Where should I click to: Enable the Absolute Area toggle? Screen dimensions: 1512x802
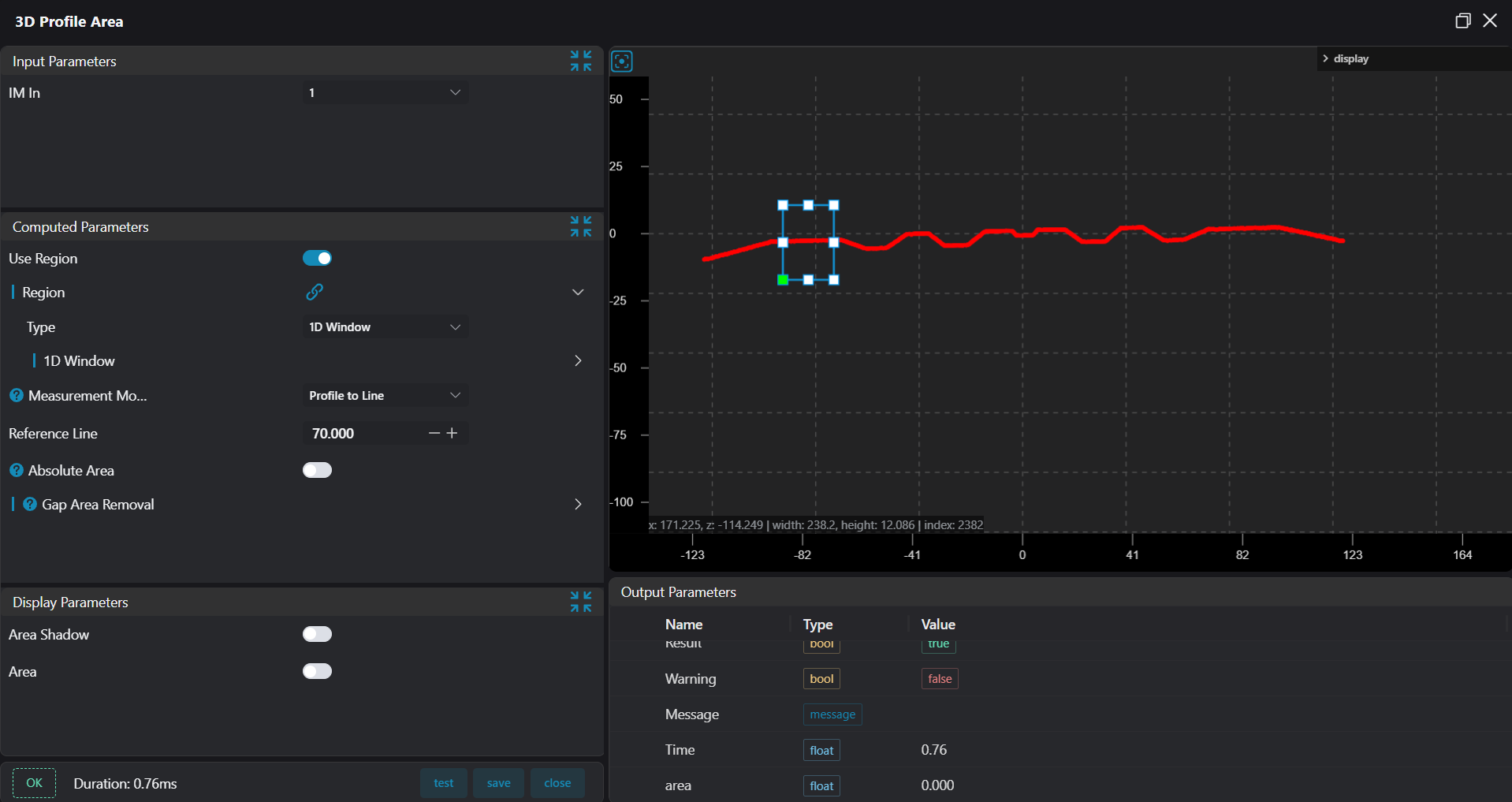[317, 470]
